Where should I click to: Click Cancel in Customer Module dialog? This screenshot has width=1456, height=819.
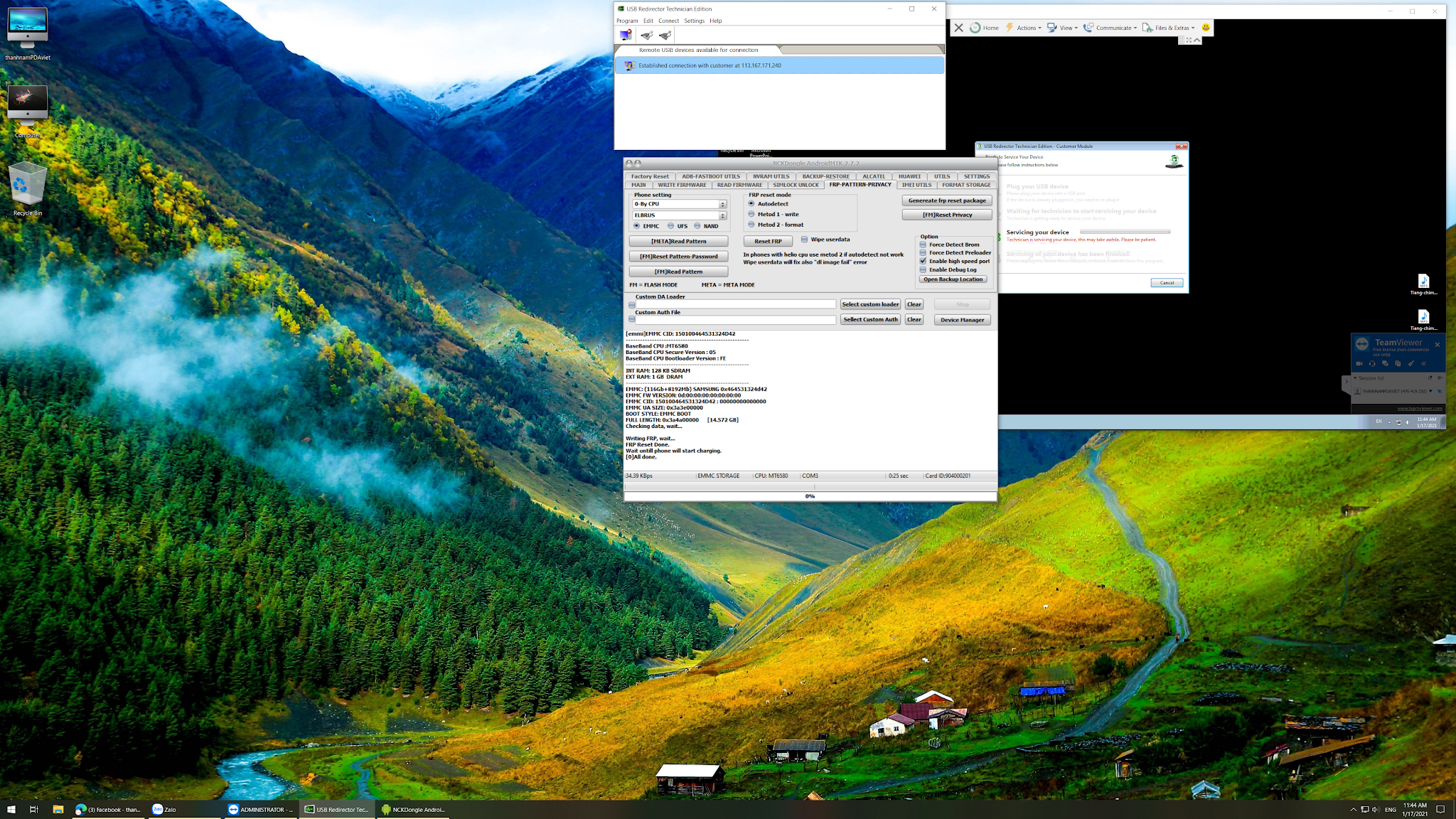point(1167,282)
